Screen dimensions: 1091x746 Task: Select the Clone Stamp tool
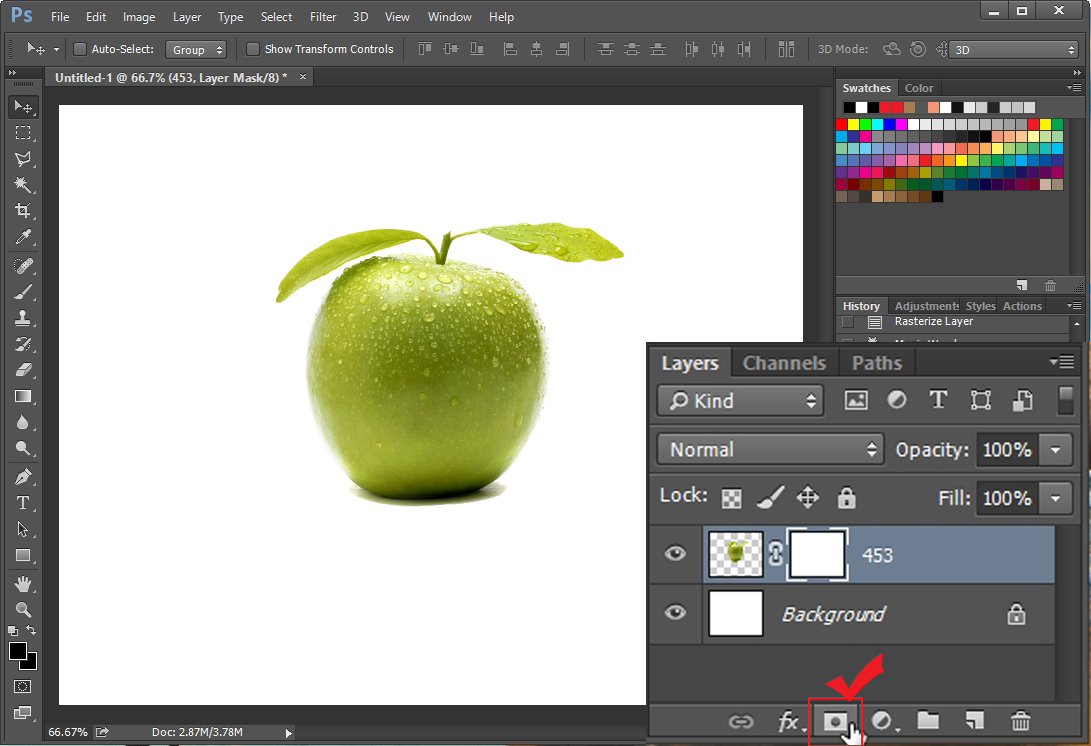coord(23,318)
